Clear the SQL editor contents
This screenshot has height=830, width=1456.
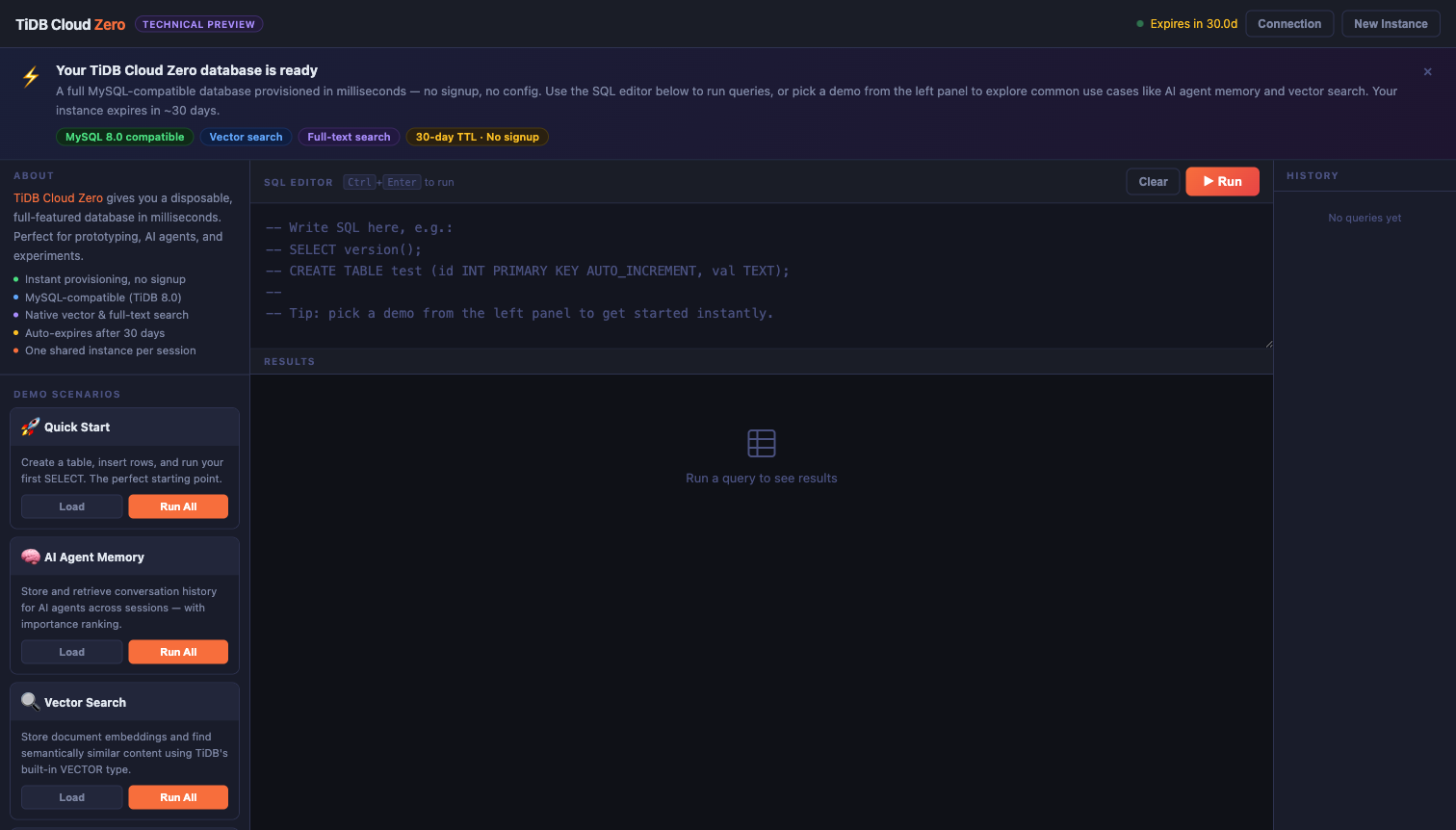(1153, 181)
